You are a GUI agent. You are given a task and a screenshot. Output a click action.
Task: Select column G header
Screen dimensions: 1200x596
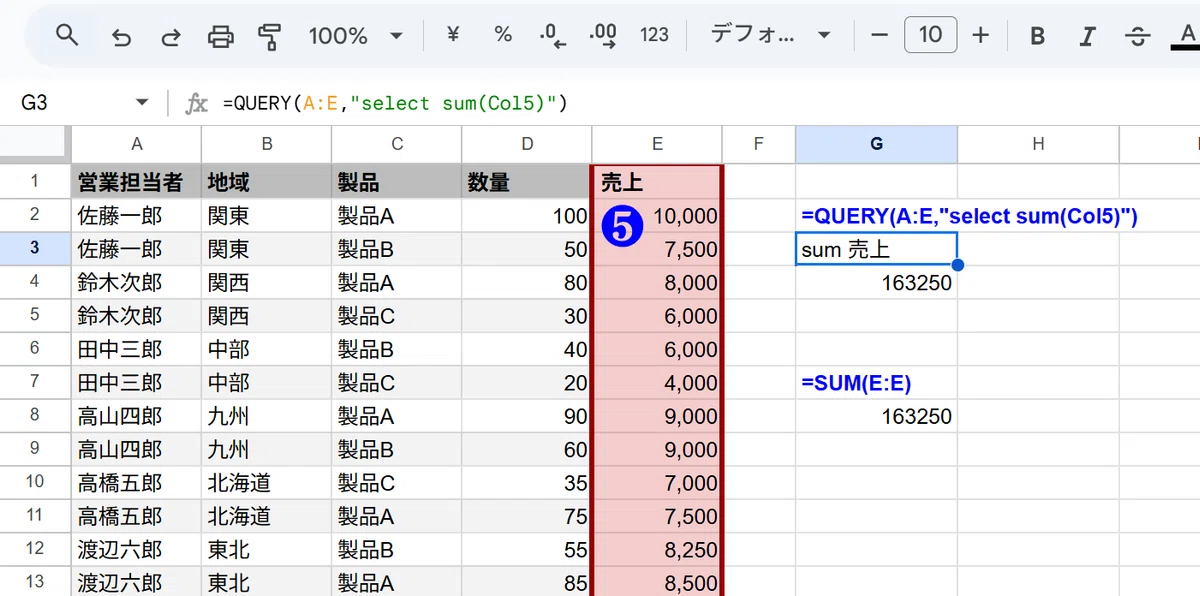[877, 144]
